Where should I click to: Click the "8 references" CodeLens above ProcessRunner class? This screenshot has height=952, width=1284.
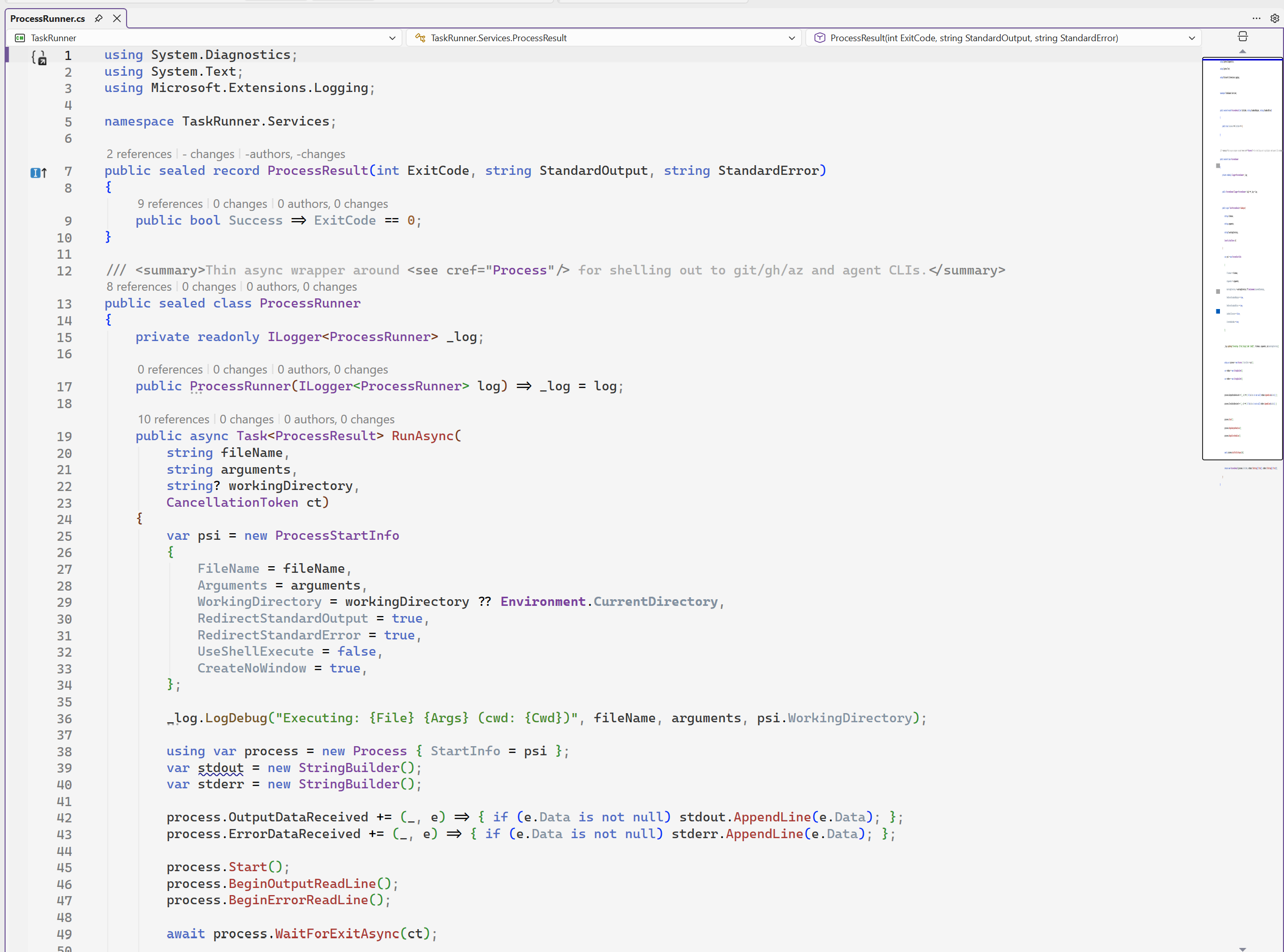tap(139, 287)
